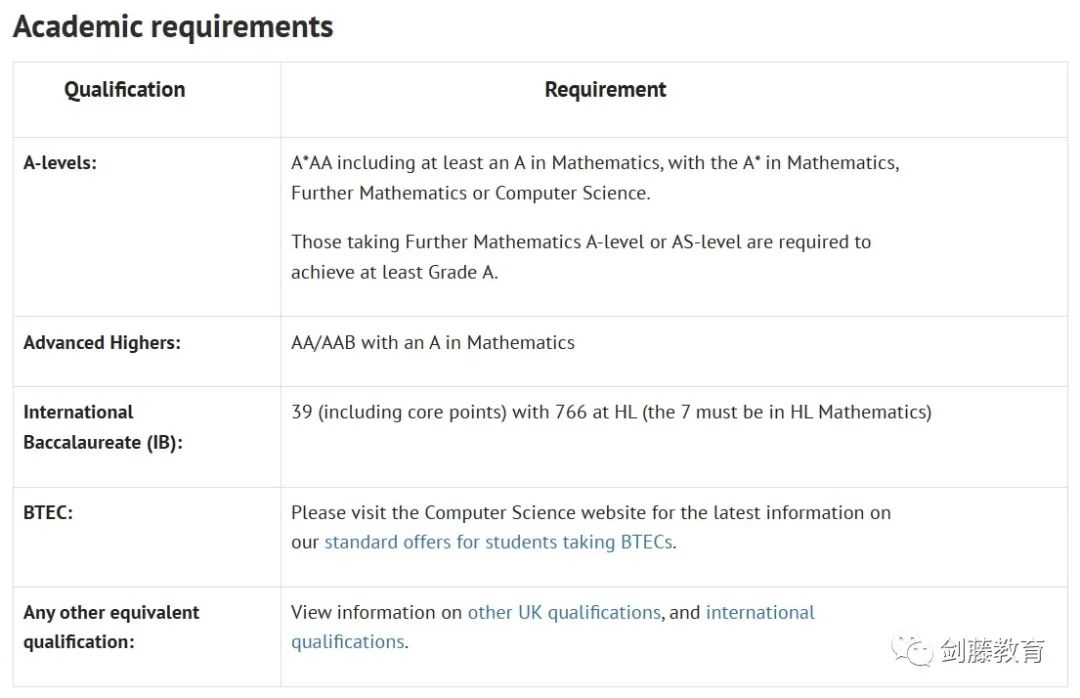The image size is (1080, 698).
Task: Click the Academic requirements heading
Action: click(173, 27)
